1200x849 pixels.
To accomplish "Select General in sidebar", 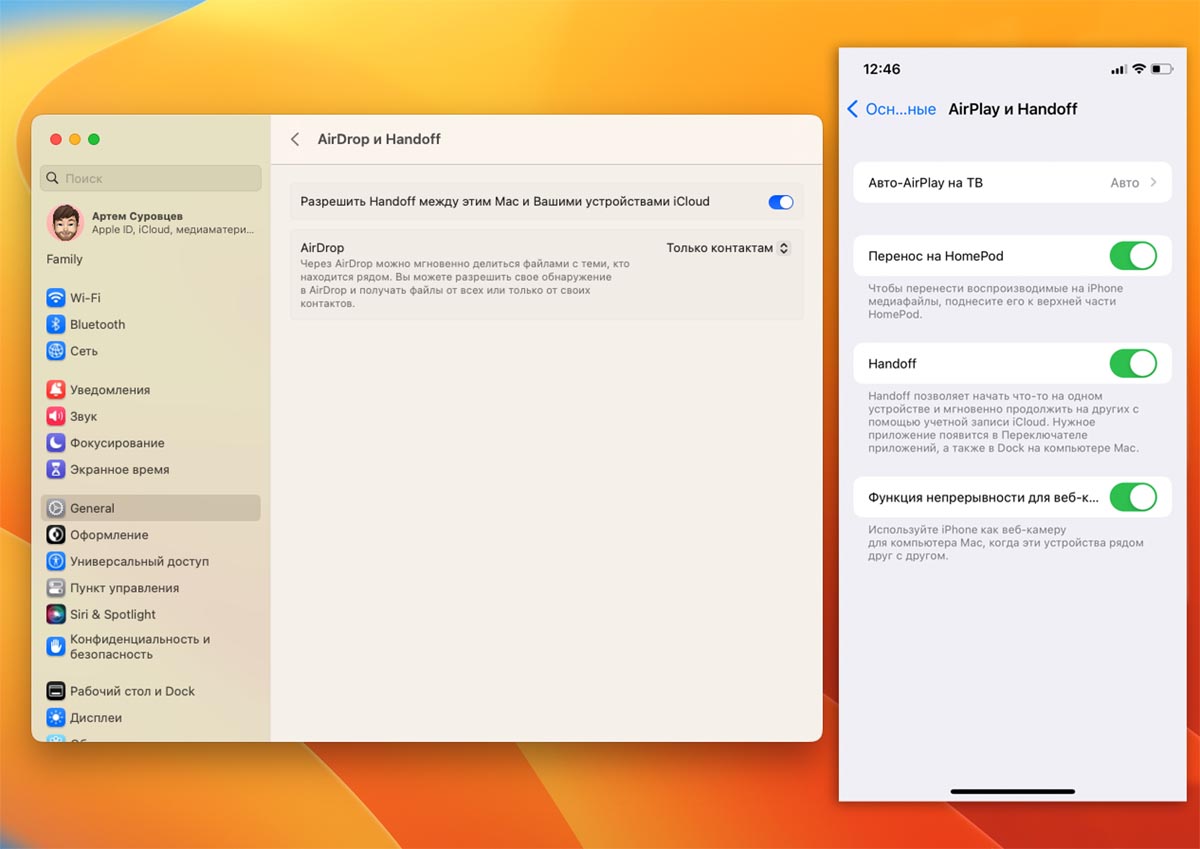I will tap(151, 508).
